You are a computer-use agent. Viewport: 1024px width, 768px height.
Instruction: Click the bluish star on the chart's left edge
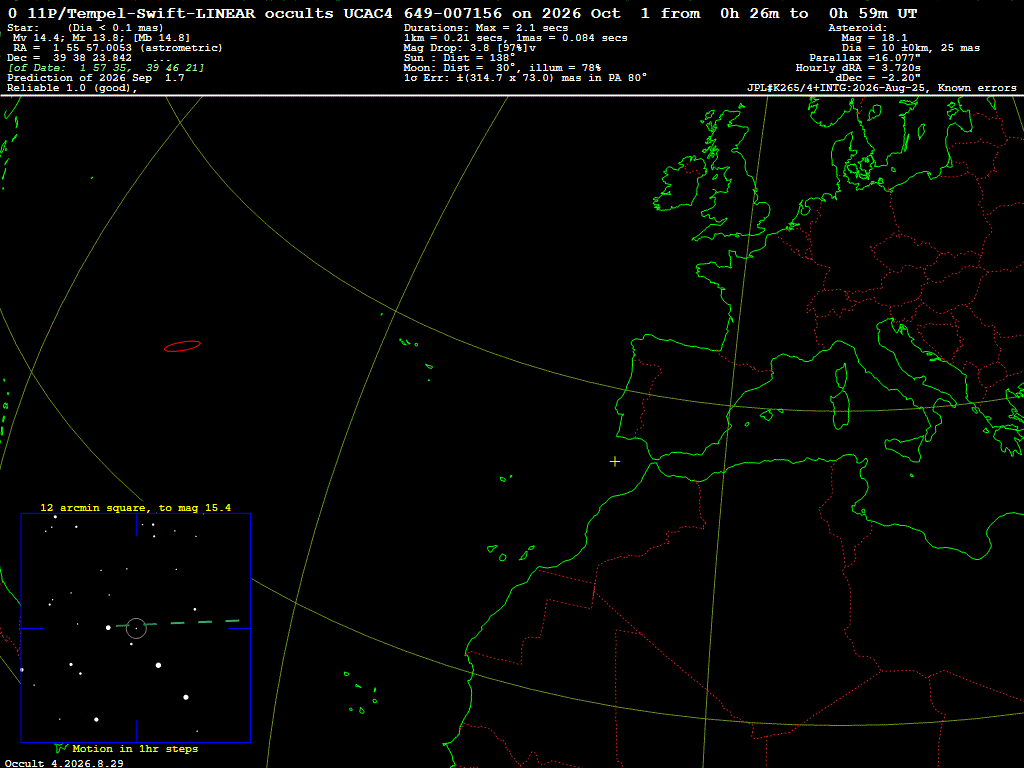click(22, 670)
